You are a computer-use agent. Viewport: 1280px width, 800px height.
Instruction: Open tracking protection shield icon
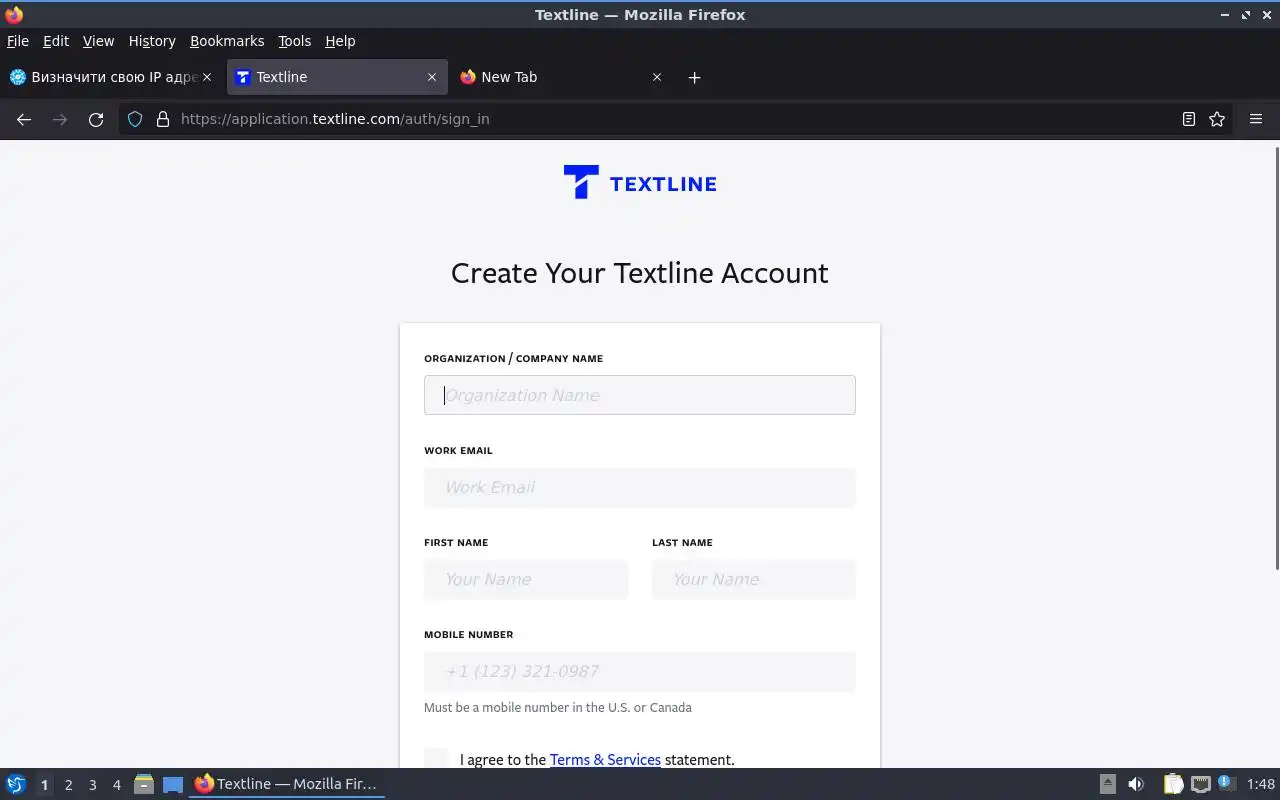coord(135,119)
